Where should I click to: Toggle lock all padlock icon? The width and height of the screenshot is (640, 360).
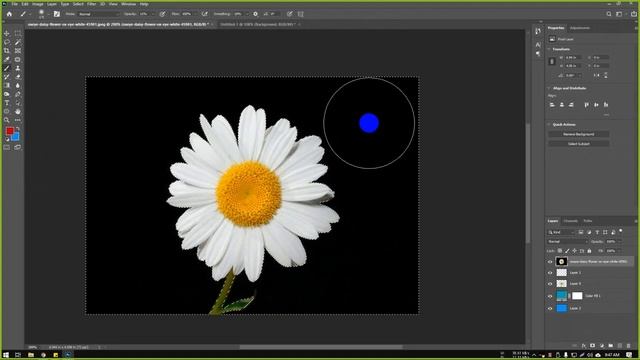[x=589, y=251]
